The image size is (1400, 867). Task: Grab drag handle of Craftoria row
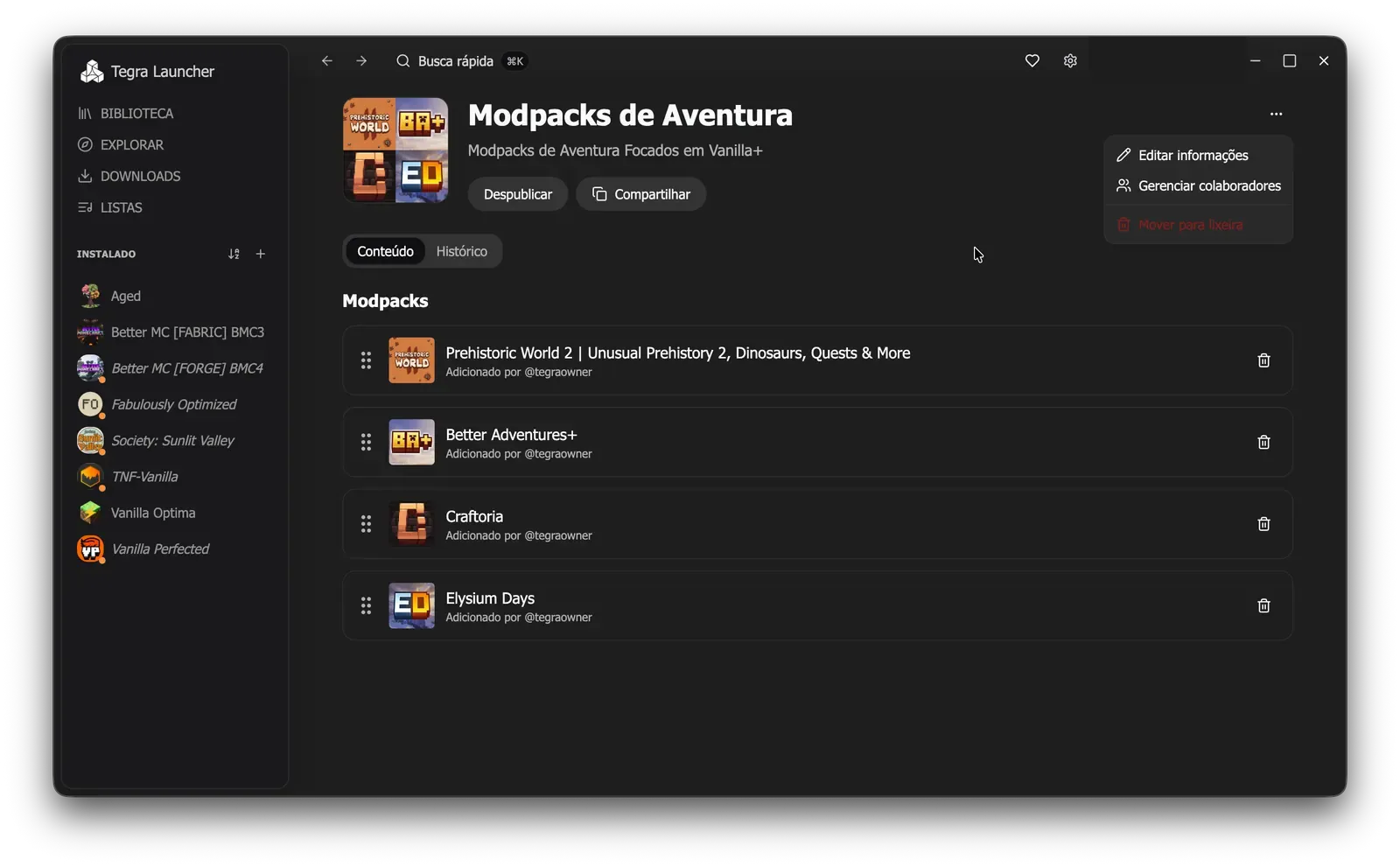point(367,524)
